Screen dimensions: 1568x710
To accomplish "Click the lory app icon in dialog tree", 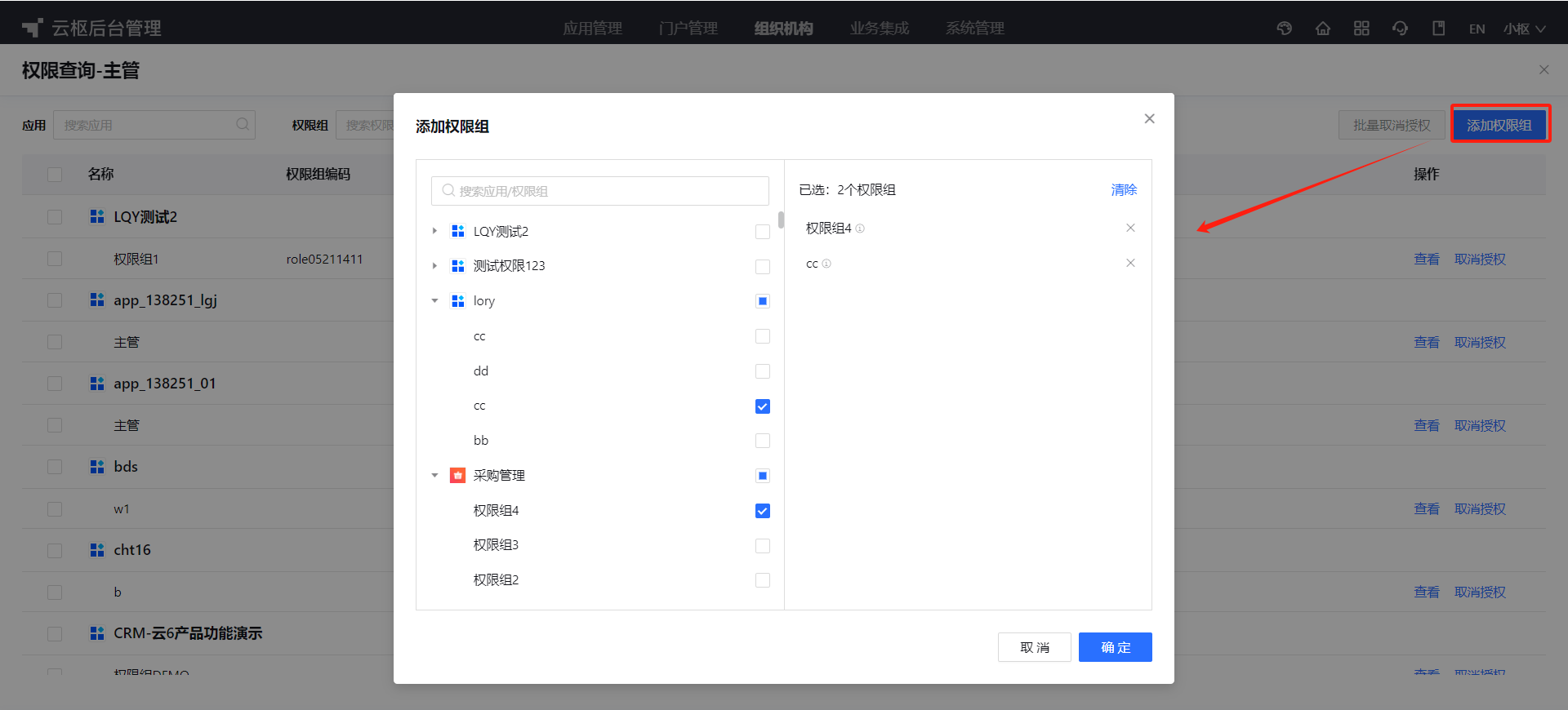I will coord(458,301).
